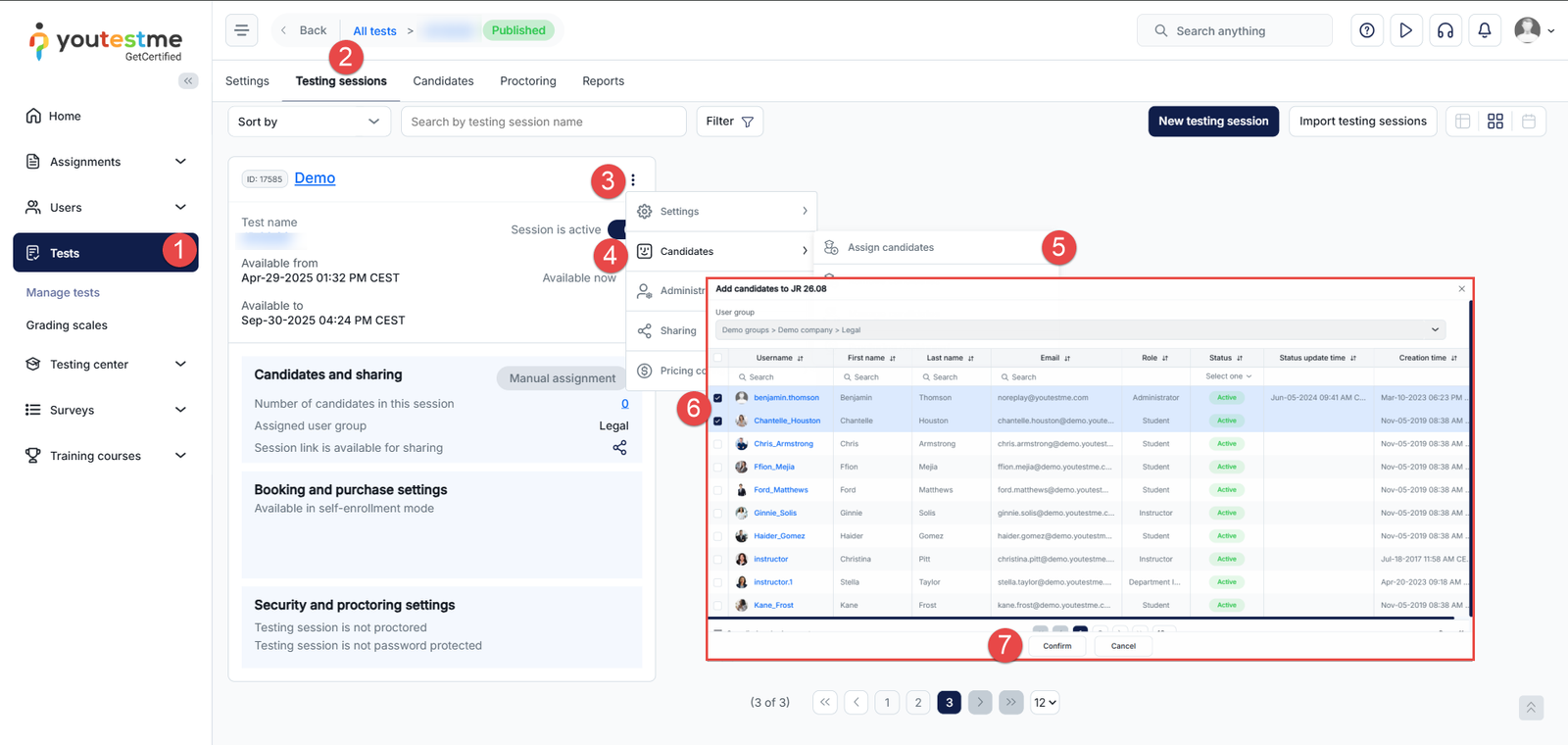1568x745 pixels.
Task: Open the Demo session three-dot menu
Action: (x=633, y=180)
